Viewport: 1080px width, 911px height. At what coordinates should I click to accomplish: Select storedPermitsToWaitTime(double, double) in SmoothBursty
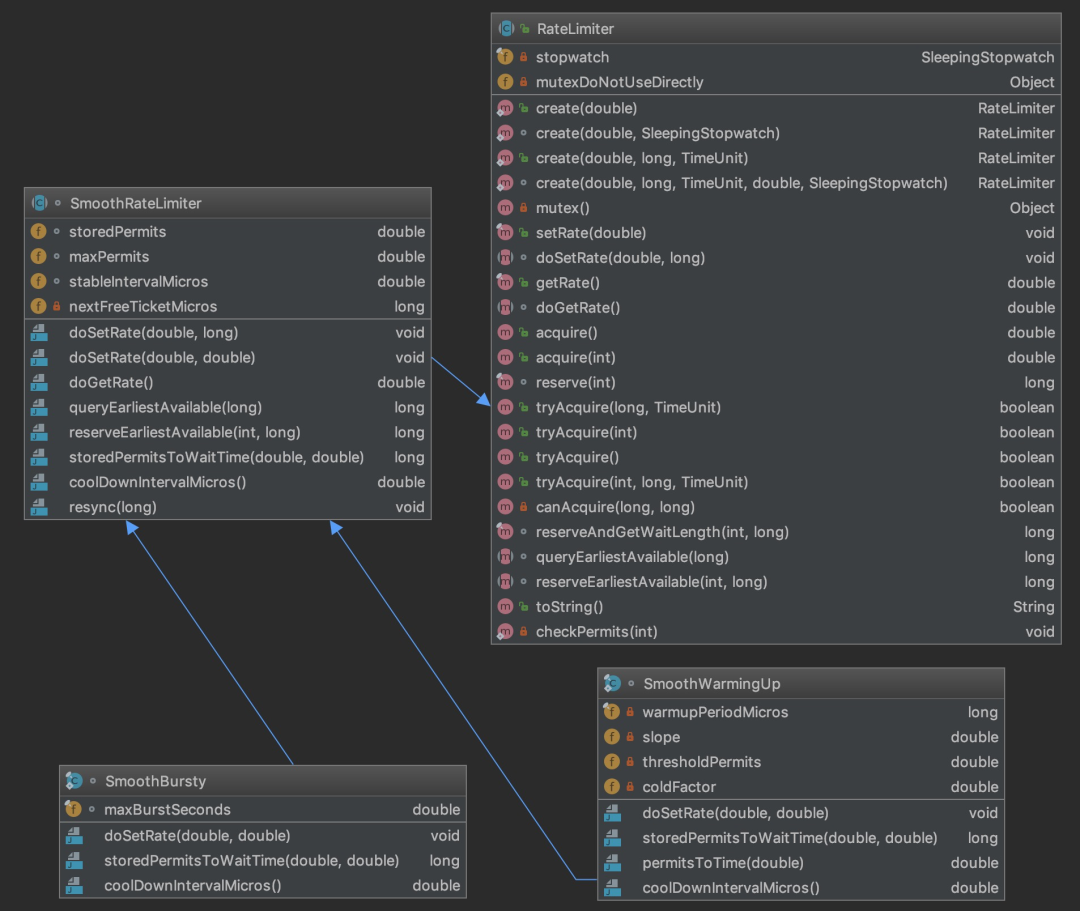(x=251, y=861)
